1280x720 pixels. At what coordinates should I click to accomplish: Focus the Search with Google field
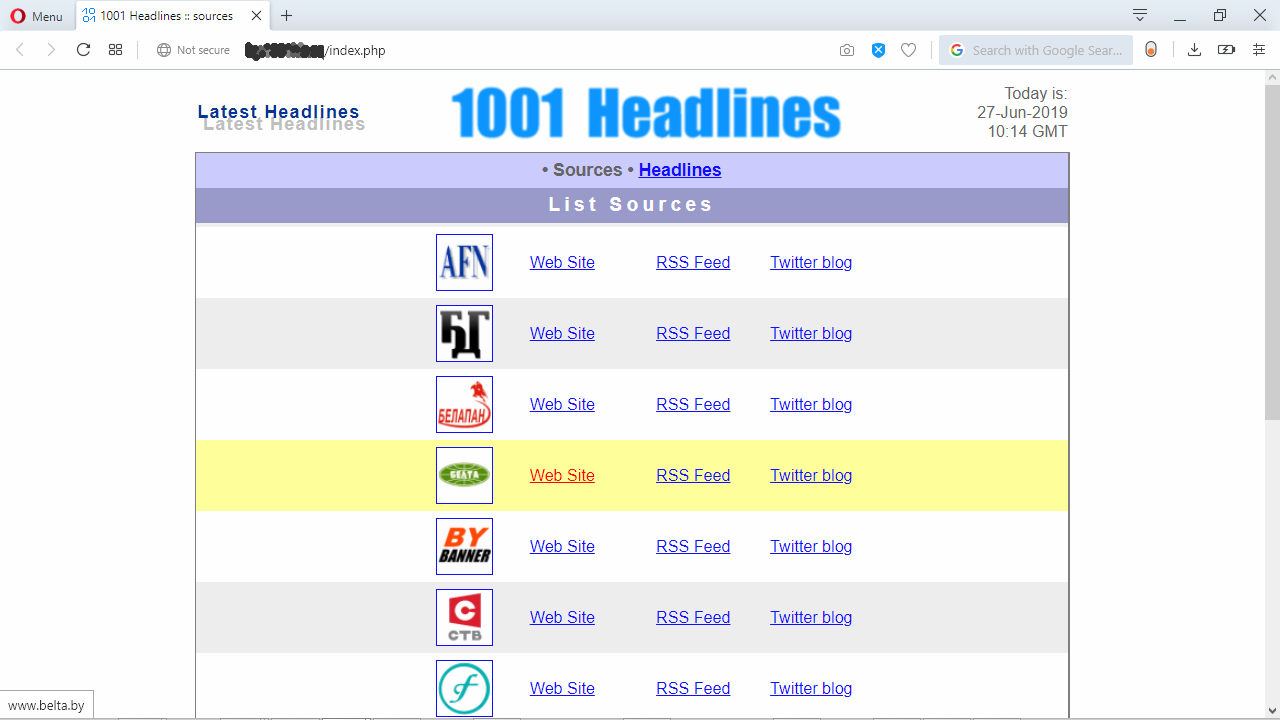click(1036, 50)
